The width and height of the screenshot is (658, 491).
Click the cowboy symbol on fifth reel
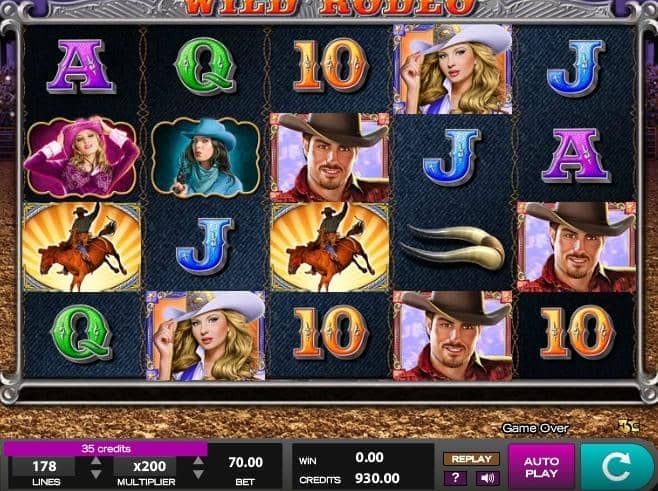577,247
